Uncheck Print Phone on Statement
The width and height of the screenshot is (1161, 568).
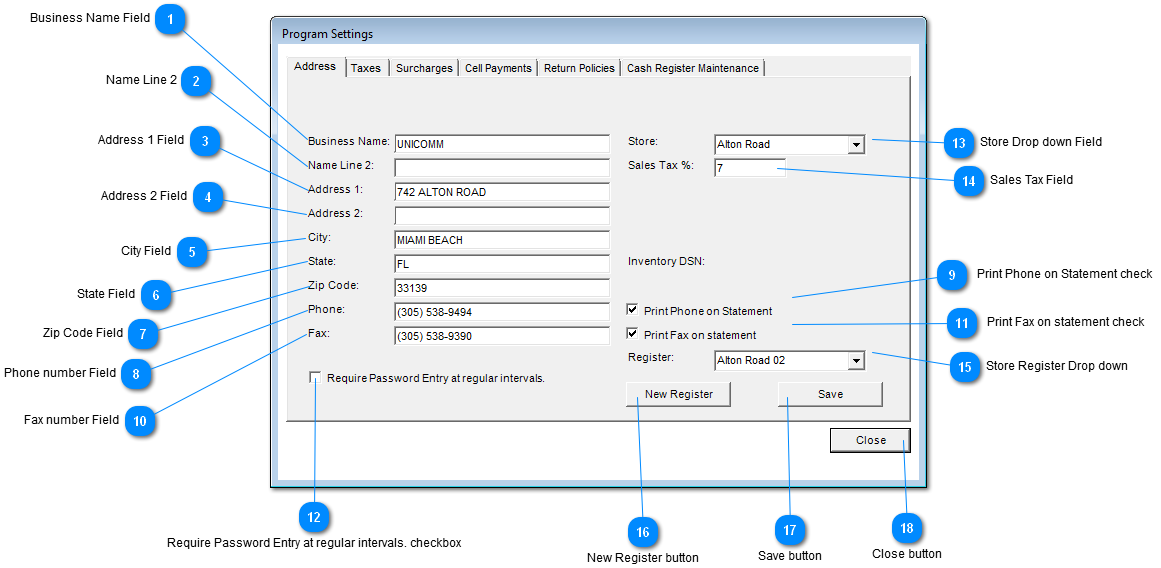coord(632,310)
